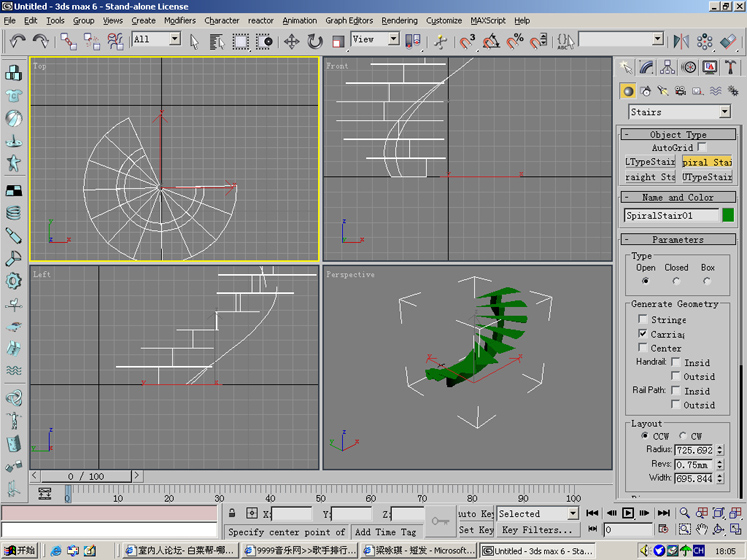This screenshot has height=560, width=747.
Task: Open the Hierarchy panel tab
Action: 668,67
